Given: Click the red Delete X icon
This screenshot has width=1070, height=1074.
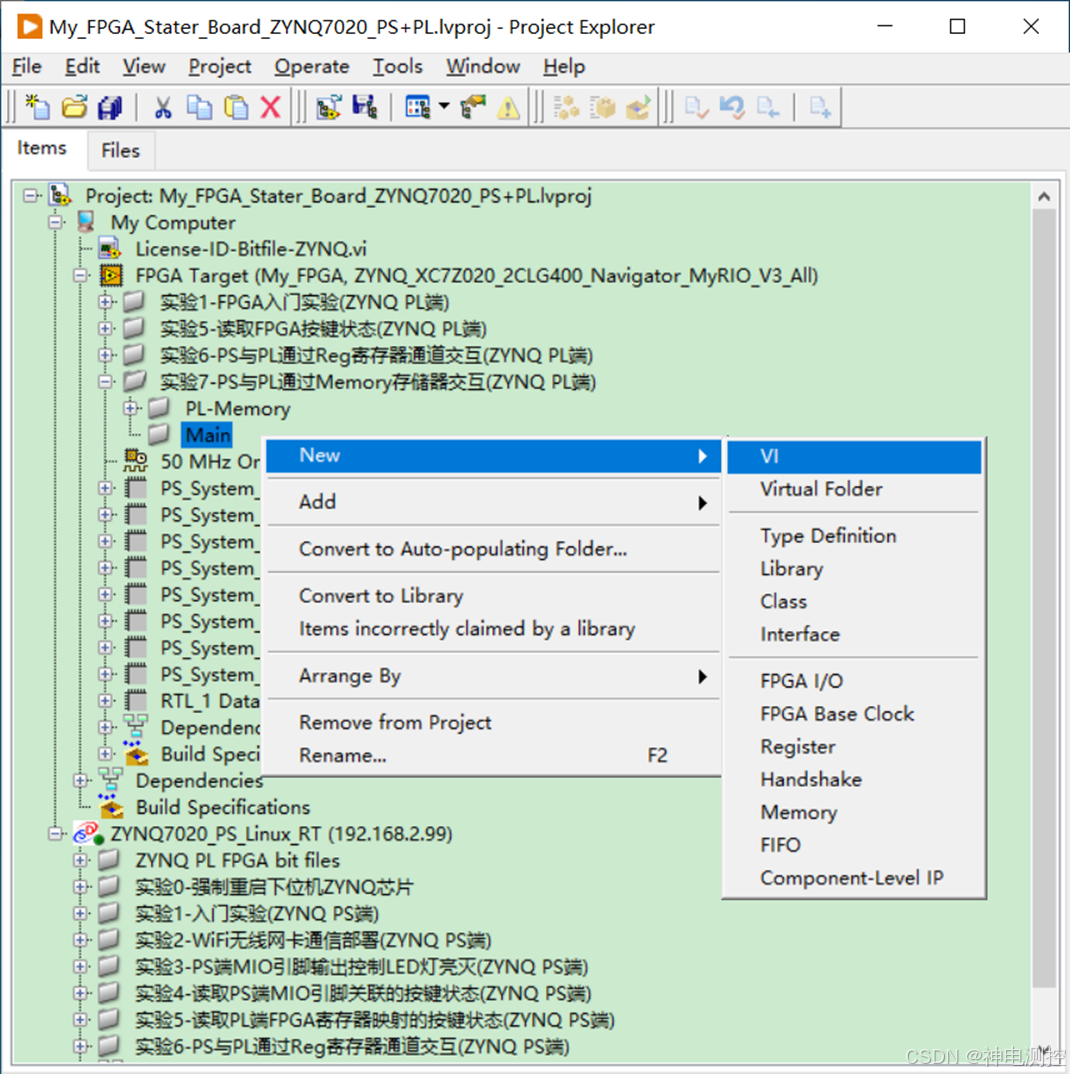Looking at the screenshot, I should click(x=271, y=107).
